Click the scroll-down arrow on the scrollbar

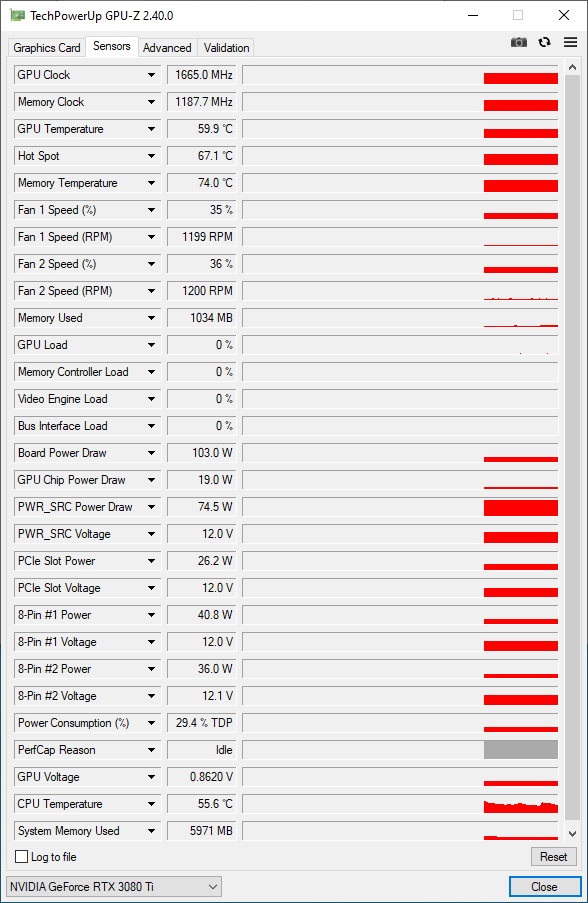coord(572,833)
